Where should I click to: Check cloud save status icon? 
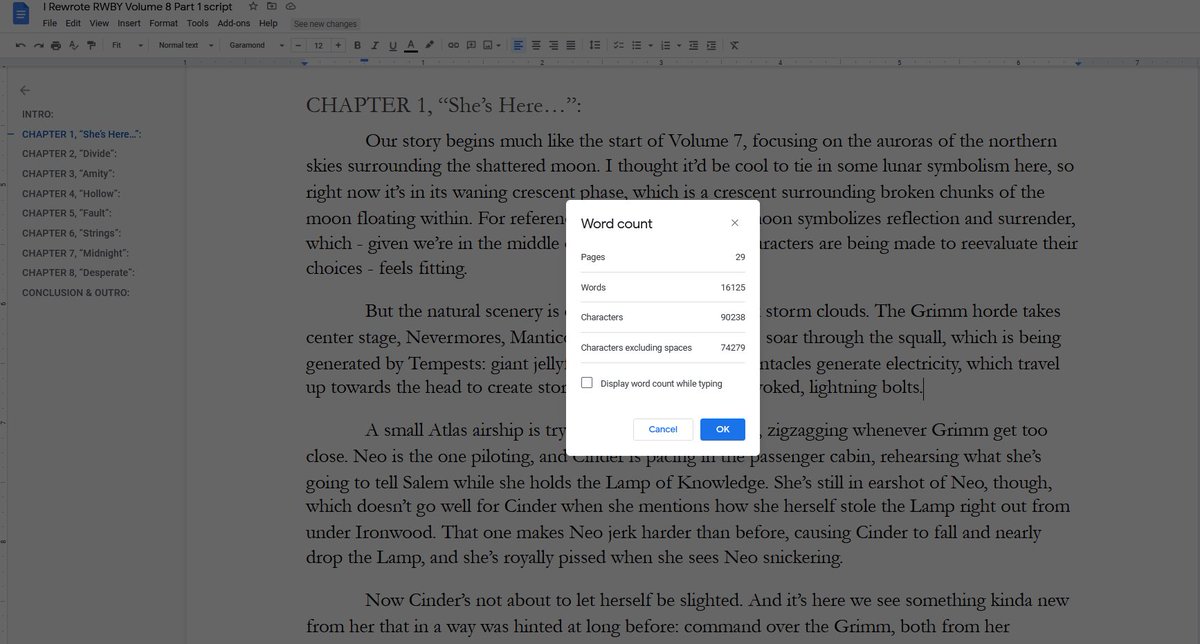click(x=290, y=6)
